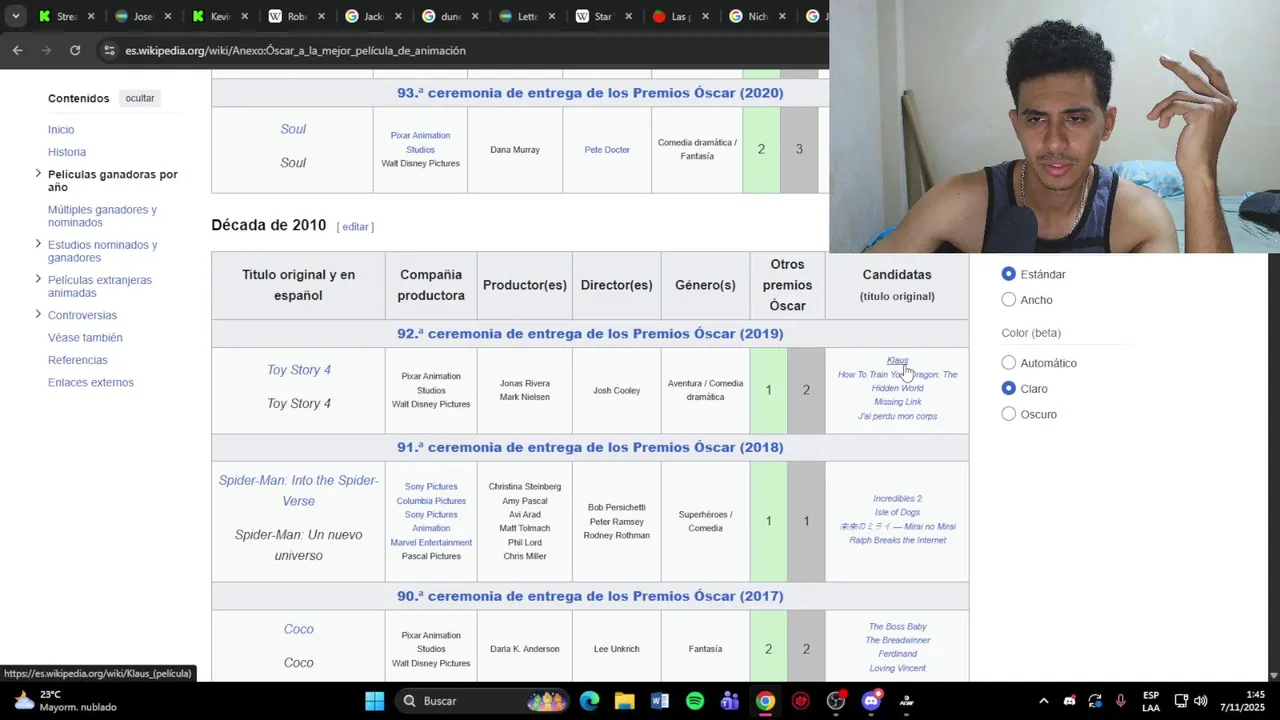
Task: Go to 'Inicio' in contents
Action: [61, 130]
